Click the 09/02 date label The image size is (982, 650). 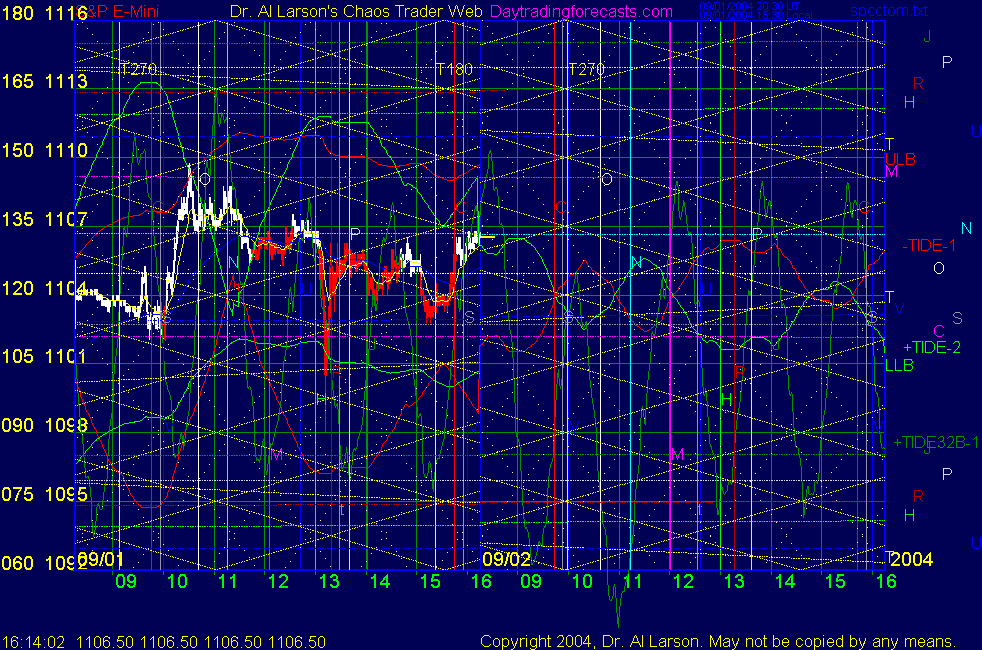(507, 559)
